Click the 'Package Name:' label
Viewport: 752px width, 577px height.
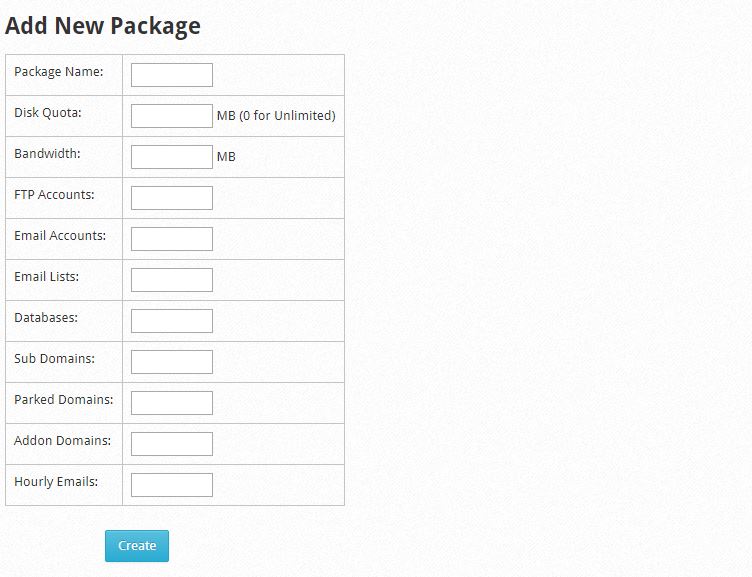60,72
